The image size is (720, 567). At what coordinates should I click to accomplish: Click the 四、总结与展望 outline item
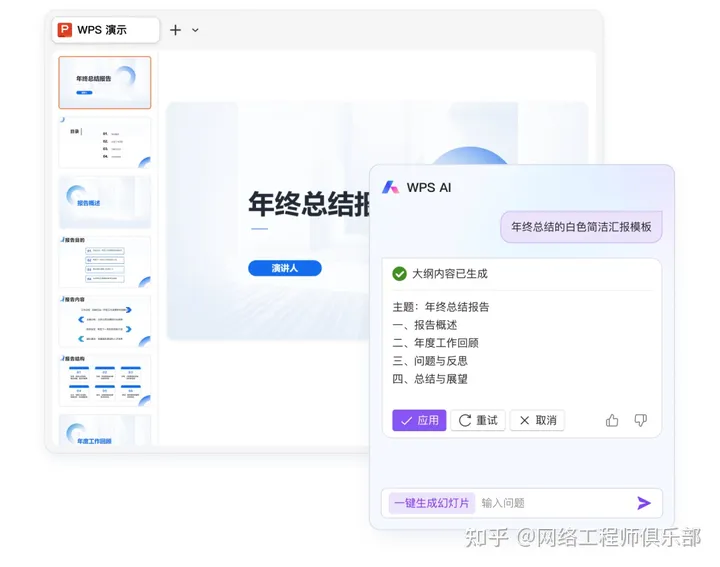click(430, 379)
